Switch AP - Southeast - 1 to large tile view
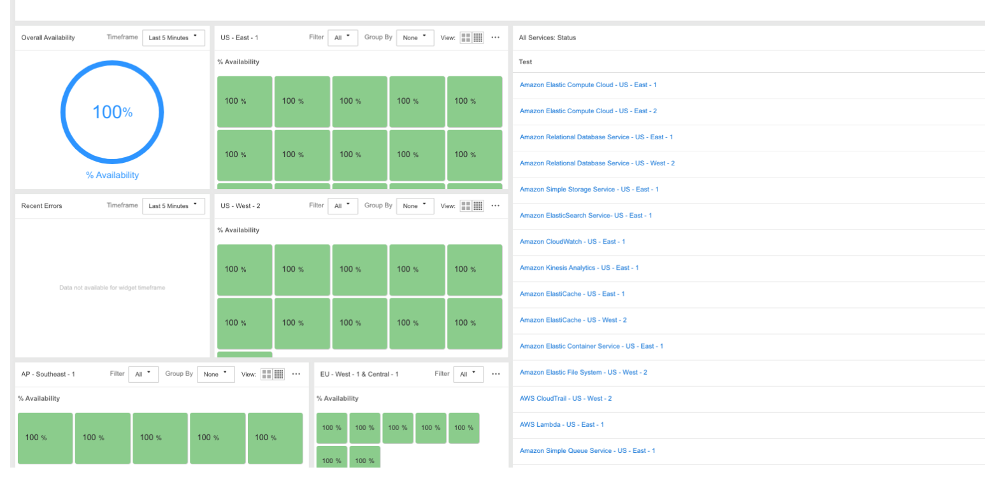 click(x=267, y=374)
